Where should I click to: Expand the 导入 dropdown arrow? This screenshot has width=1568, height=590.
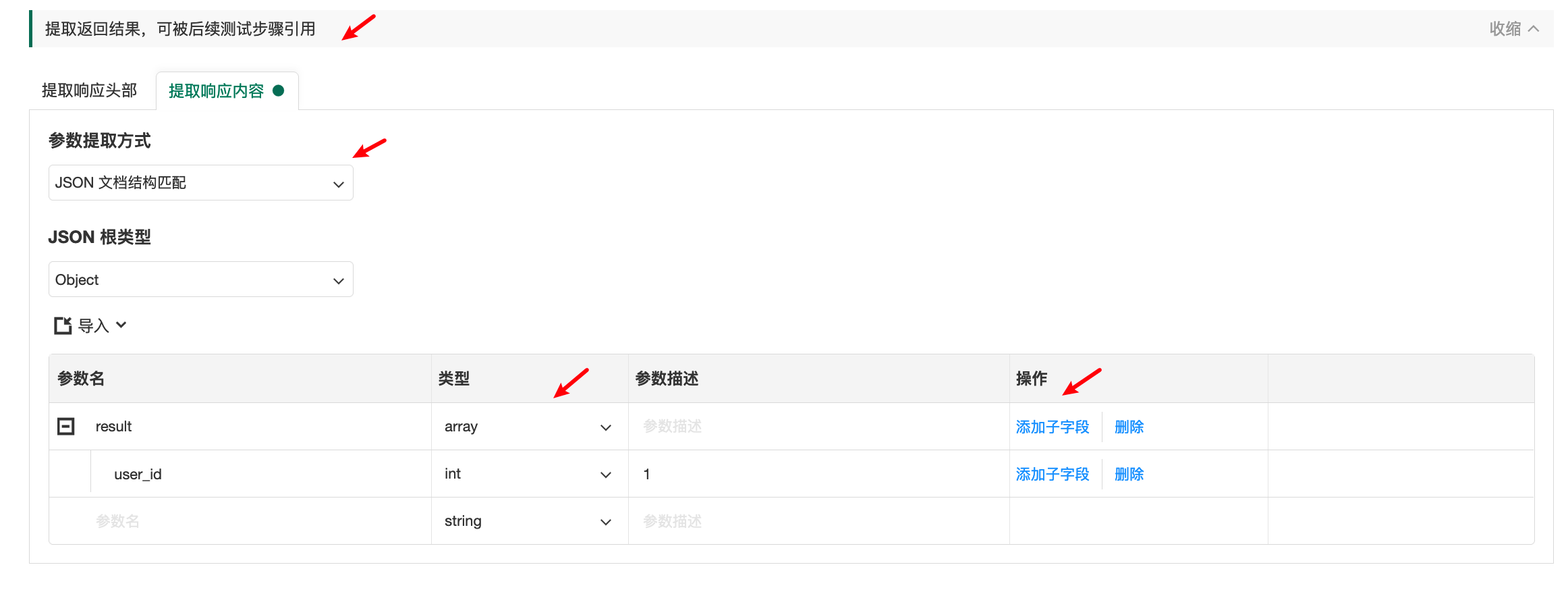click(121, 325)
